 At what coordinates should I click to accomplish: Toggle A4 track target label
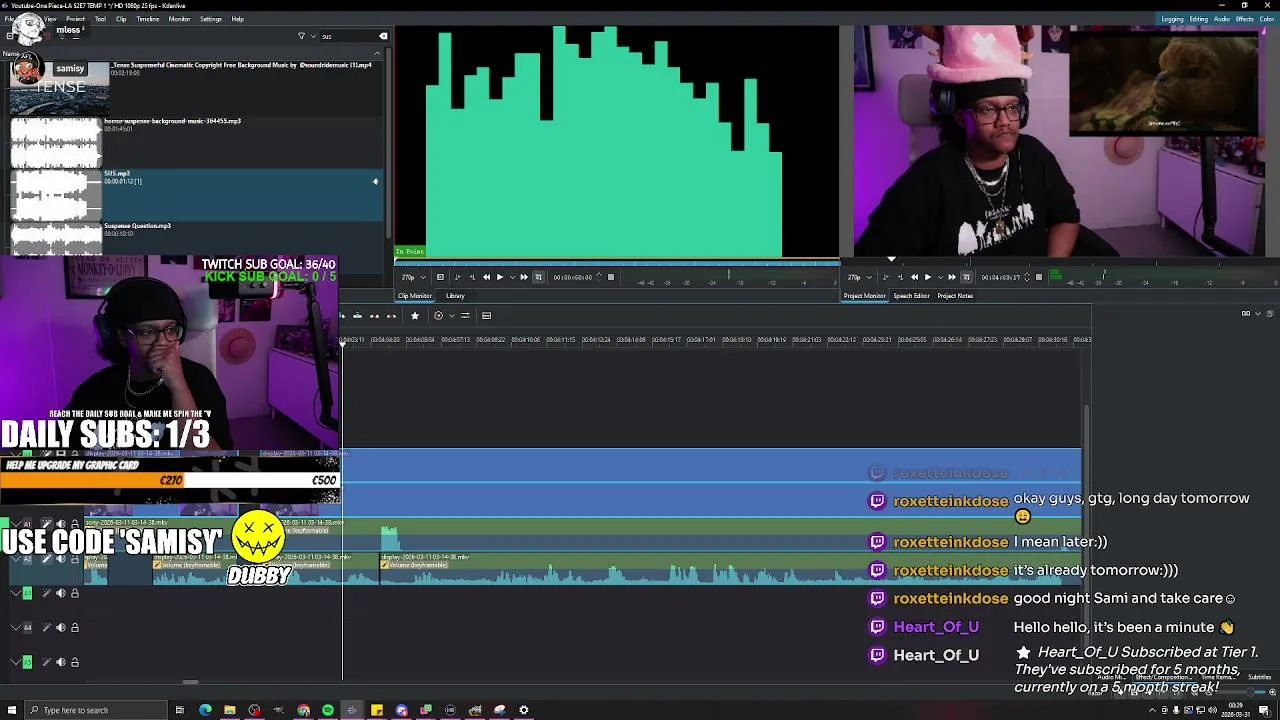tap(27, 628)
